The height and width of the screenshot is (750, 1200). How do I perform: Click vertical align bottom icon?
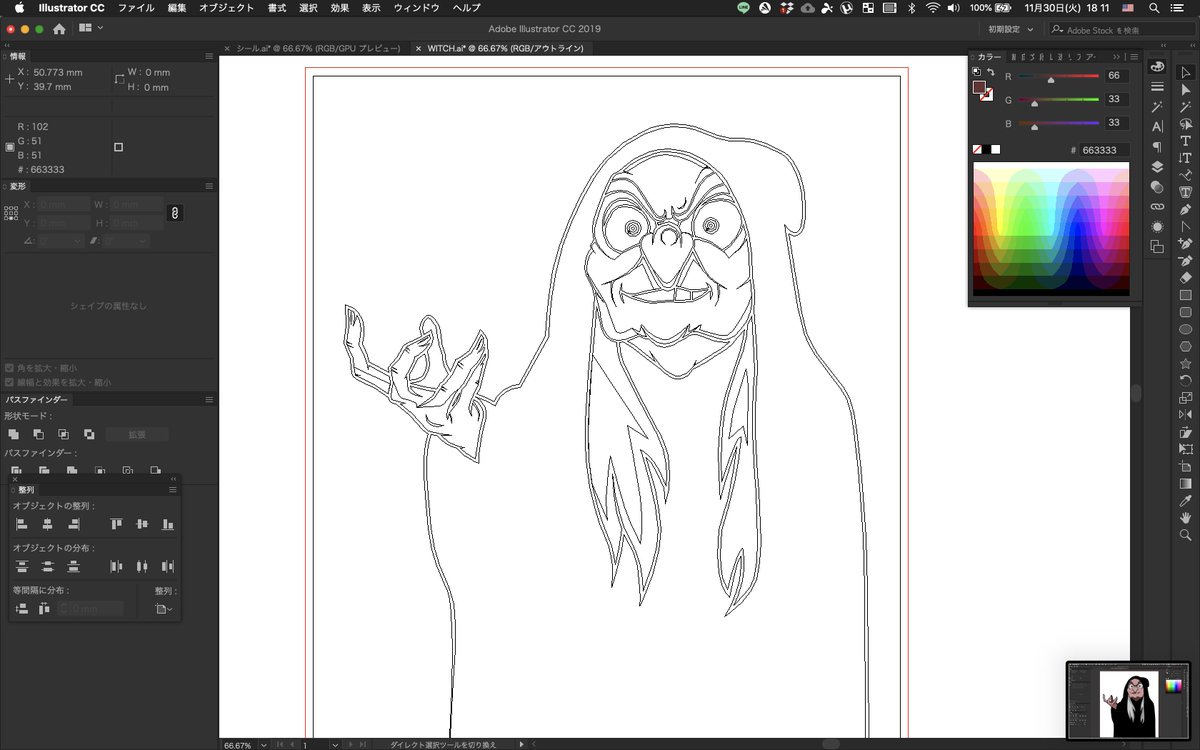(x=168, y=524)
